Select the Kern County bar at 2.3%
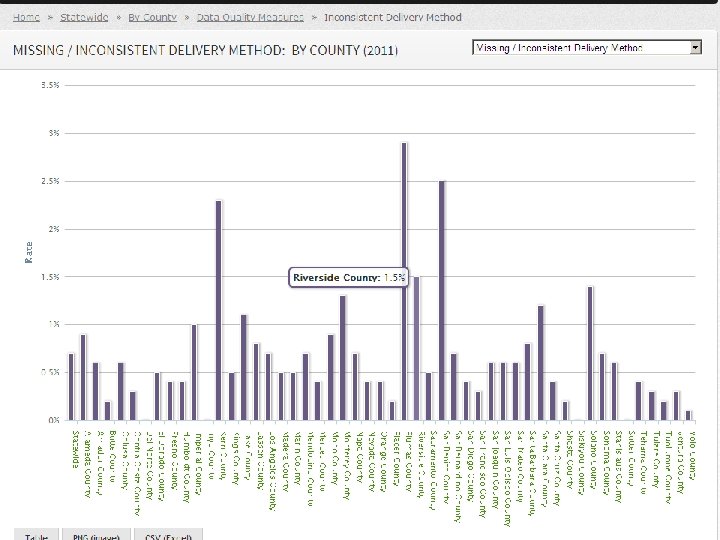 click(x=219, y=310)
